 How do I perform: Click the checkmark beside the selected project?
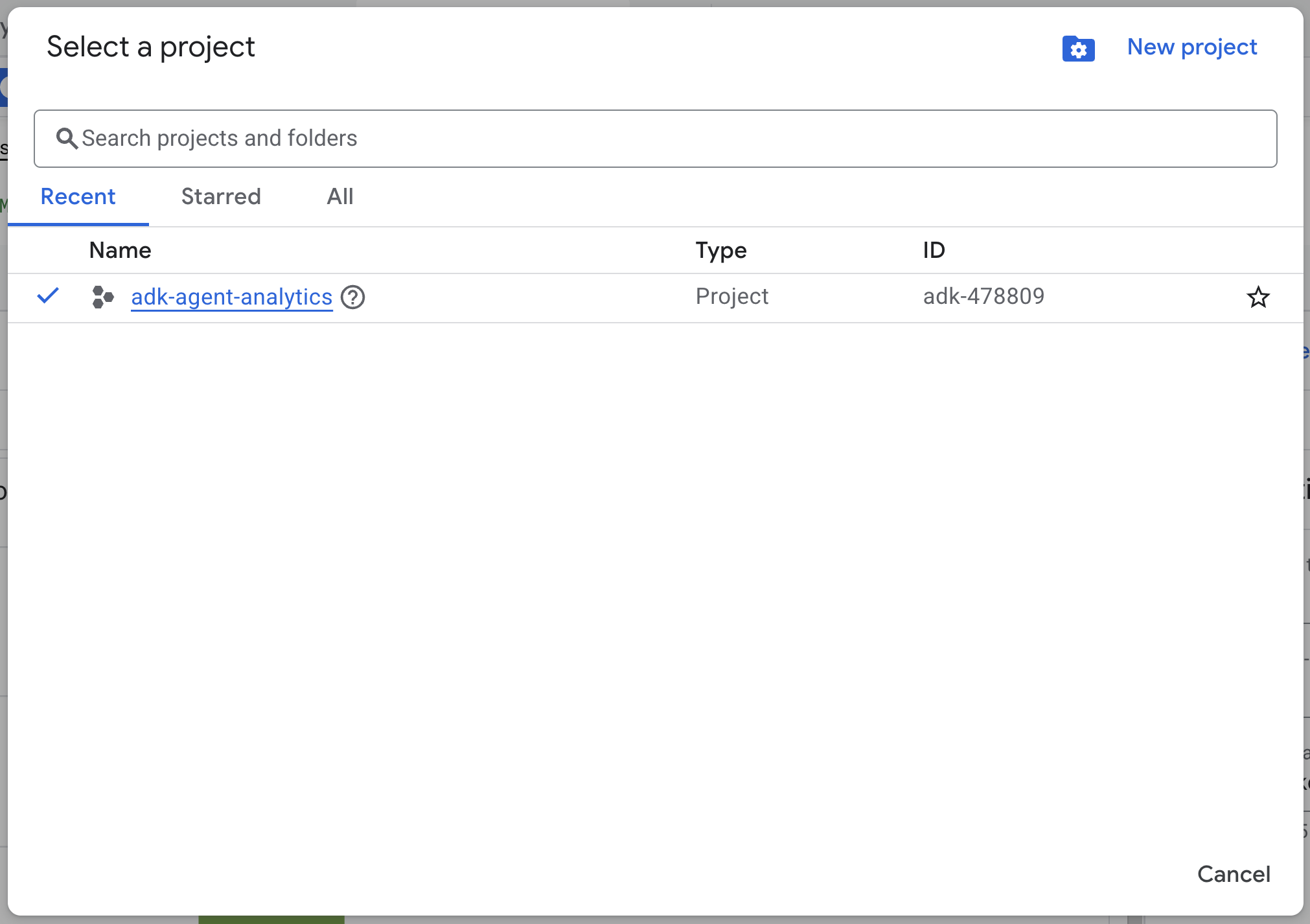tap(48, 296)
